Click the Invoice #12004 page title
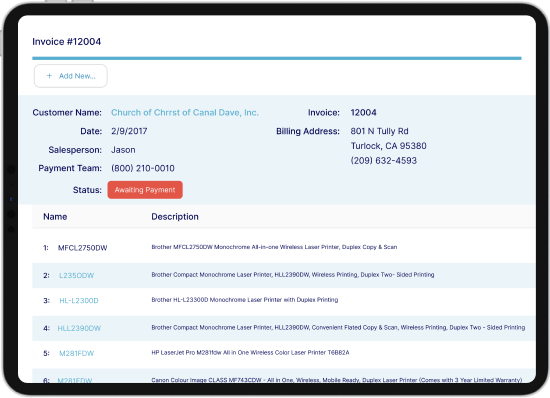550x398 pixels. click(67, 42)
